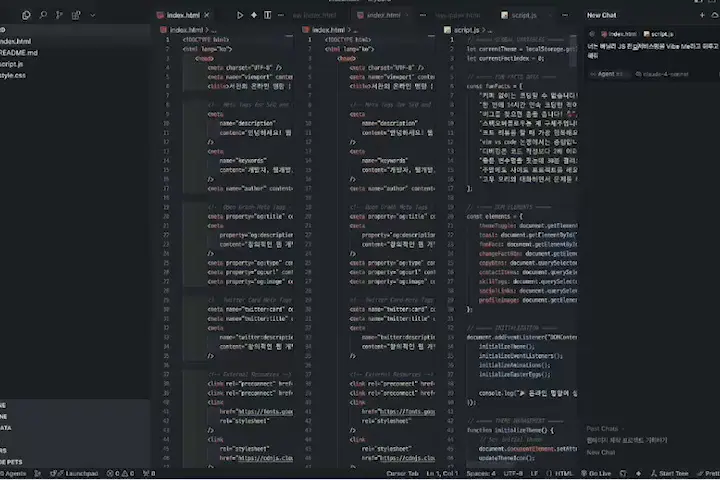The height and width of the screenshot is (480, 720).
Task: Click 'const funFacts' line in script.js
Action: tap(495, 86)
